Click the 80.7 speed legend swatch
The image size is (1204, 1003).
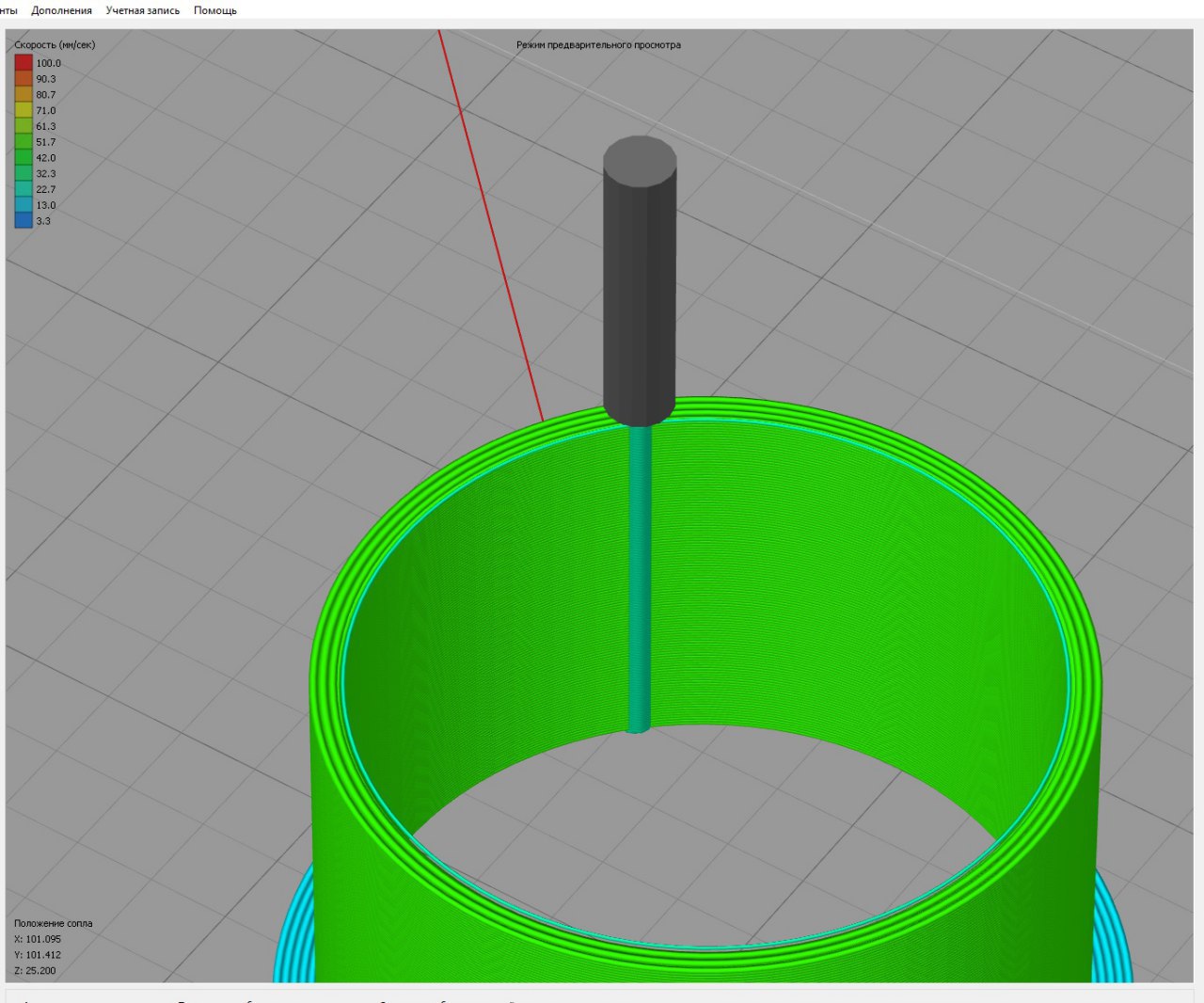[x=24, y=95]
